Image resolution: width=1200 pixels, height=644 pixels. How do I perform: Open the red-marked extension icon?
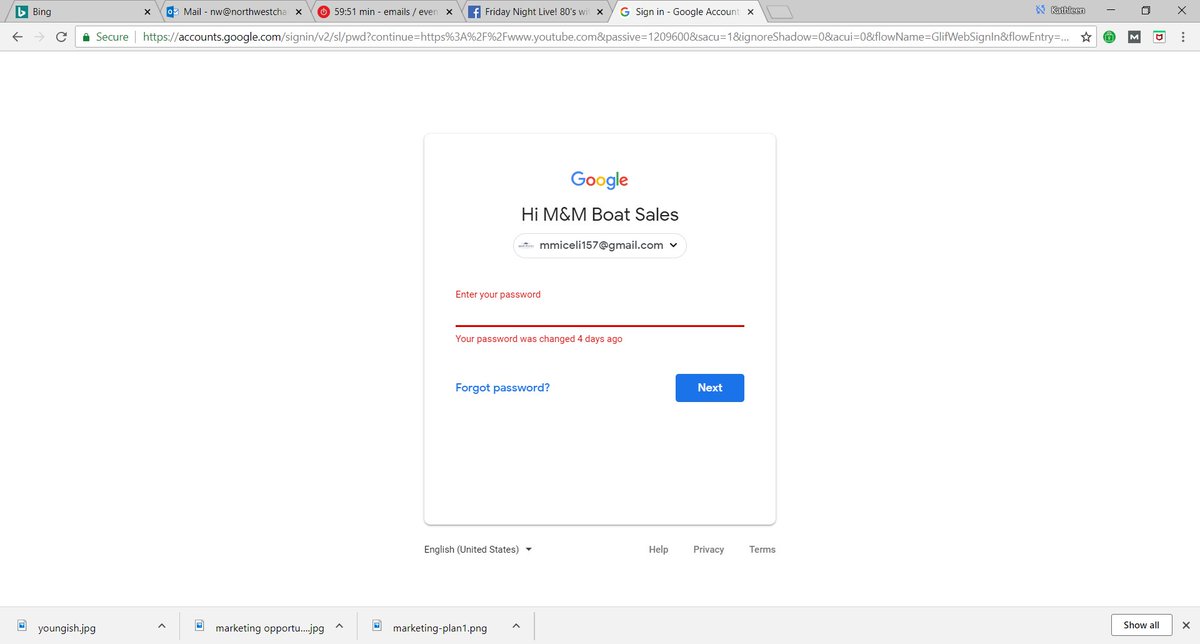[1158, 37]
